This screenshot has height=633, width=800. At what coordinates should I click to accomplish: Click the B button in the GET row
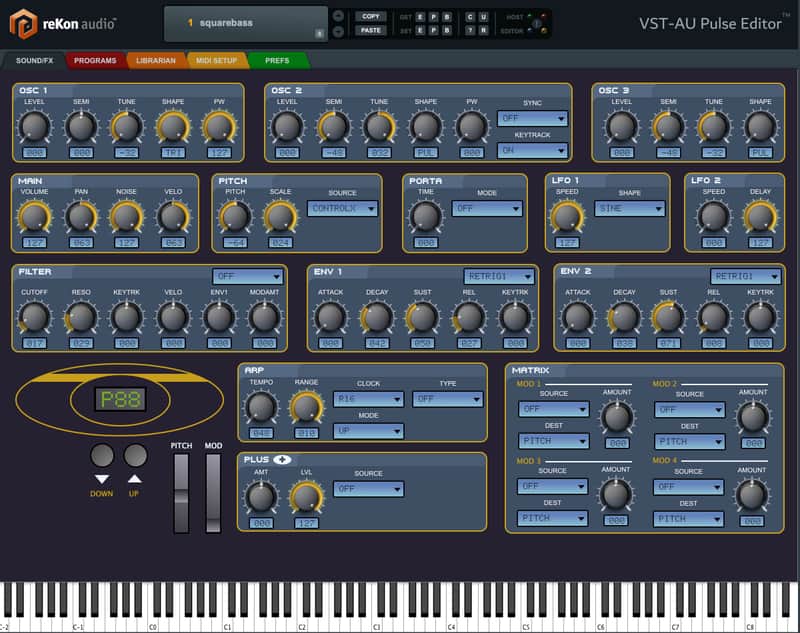(446, 17)
